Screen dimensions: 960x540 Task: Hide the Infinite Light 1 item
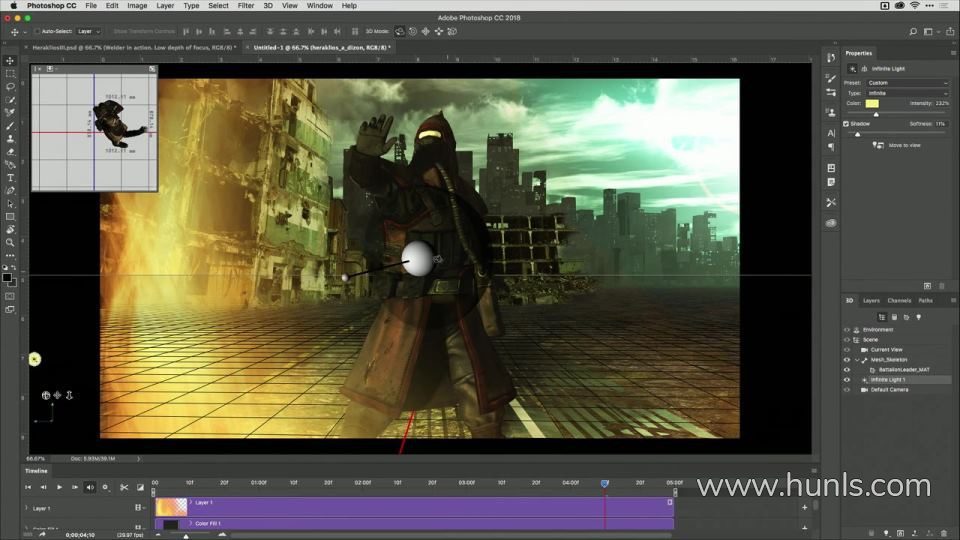tap(847, 380)
